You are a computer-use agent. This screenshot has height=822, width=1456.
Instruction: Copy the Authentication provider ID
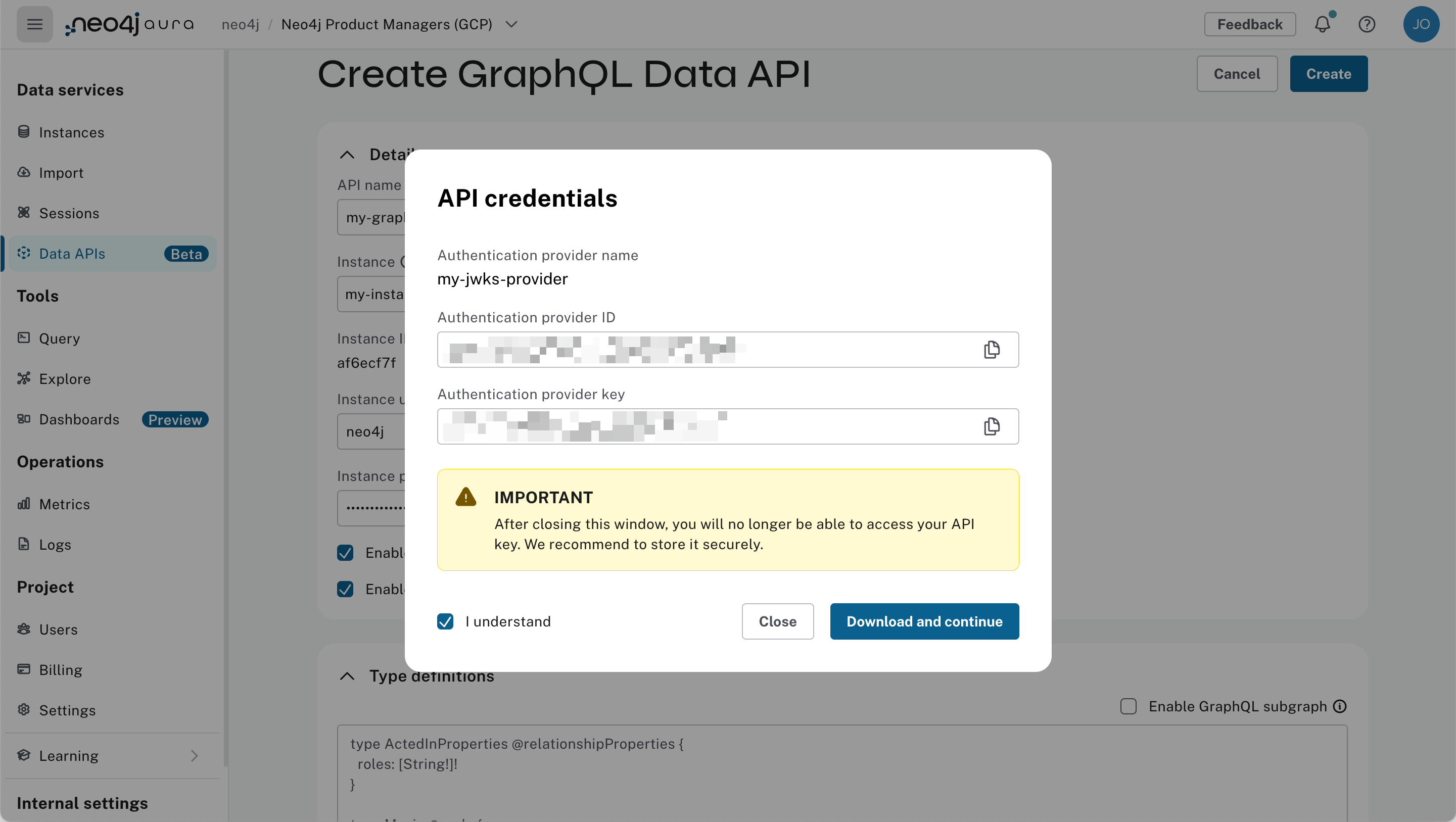click(x=992, y=350)
